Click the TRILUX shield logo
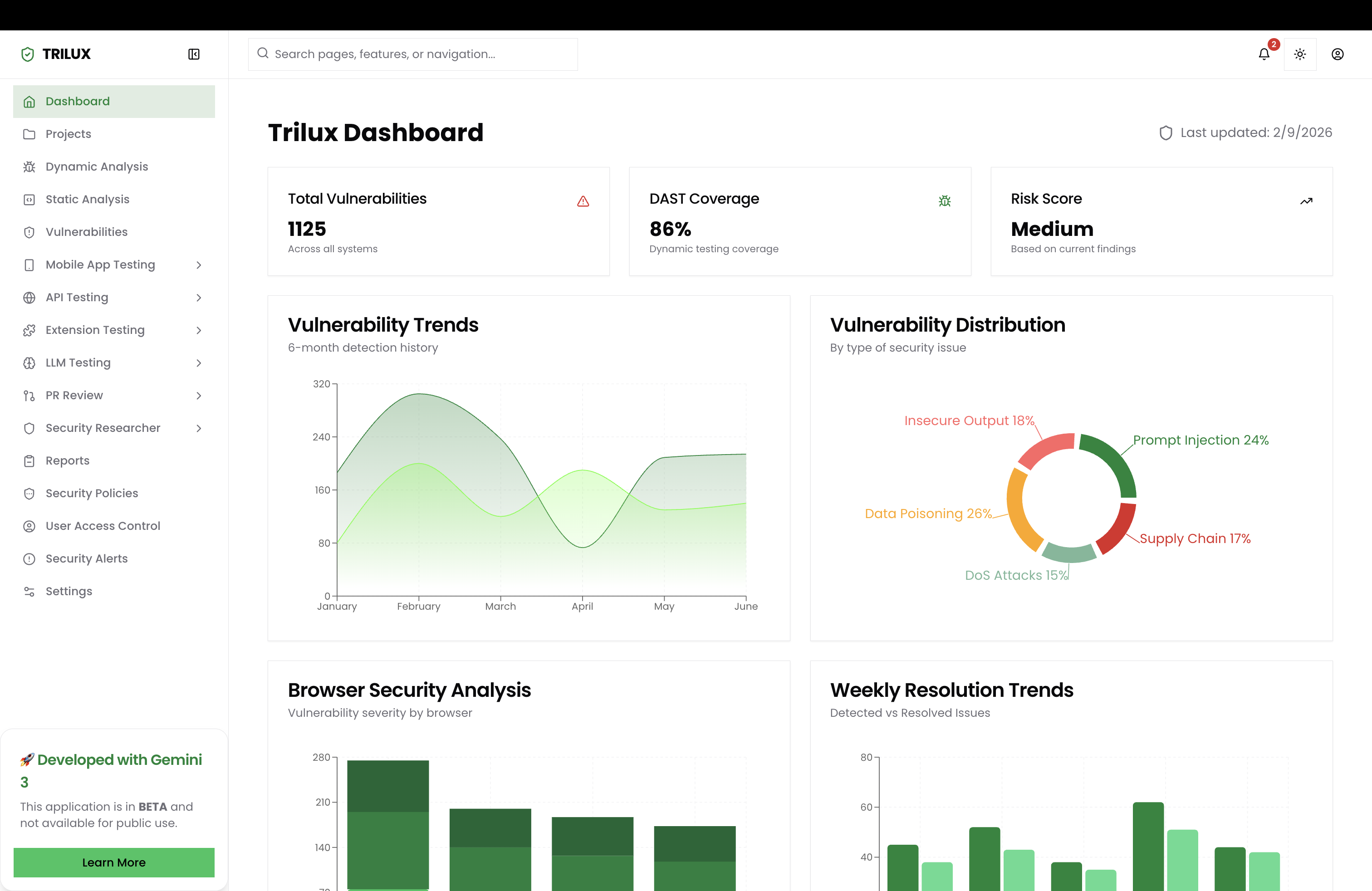Viewport: 1372px width, 891px height. tap(28, 54)
